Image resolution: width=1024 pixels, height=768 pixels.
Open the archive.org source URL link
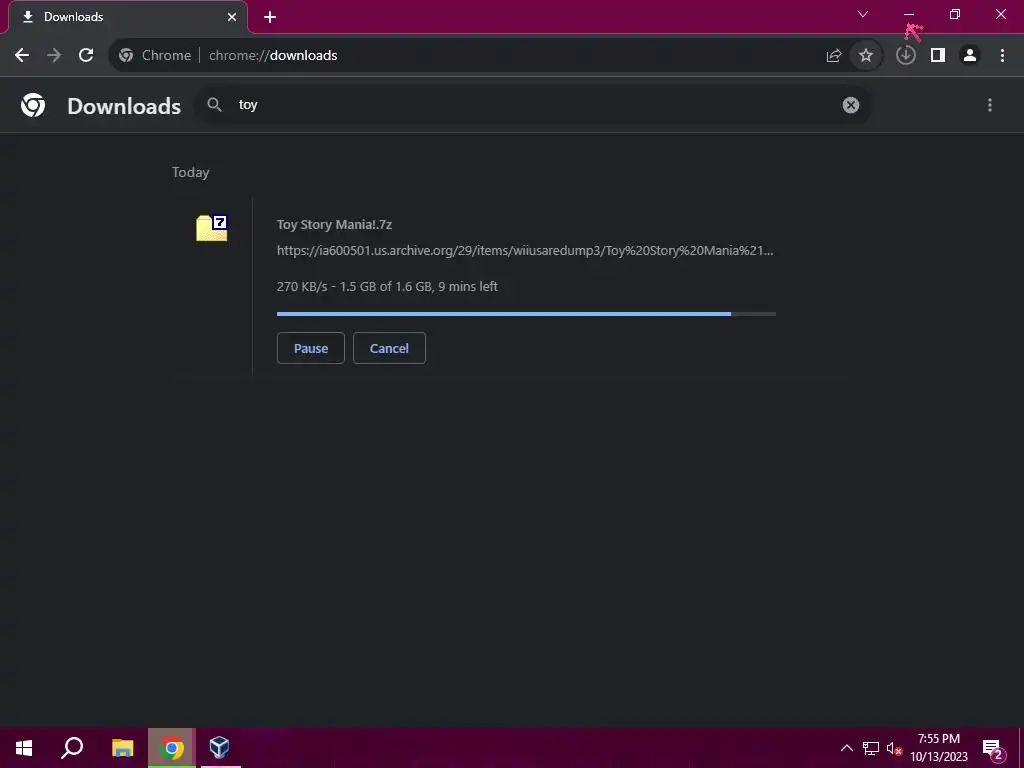[525, 251]
